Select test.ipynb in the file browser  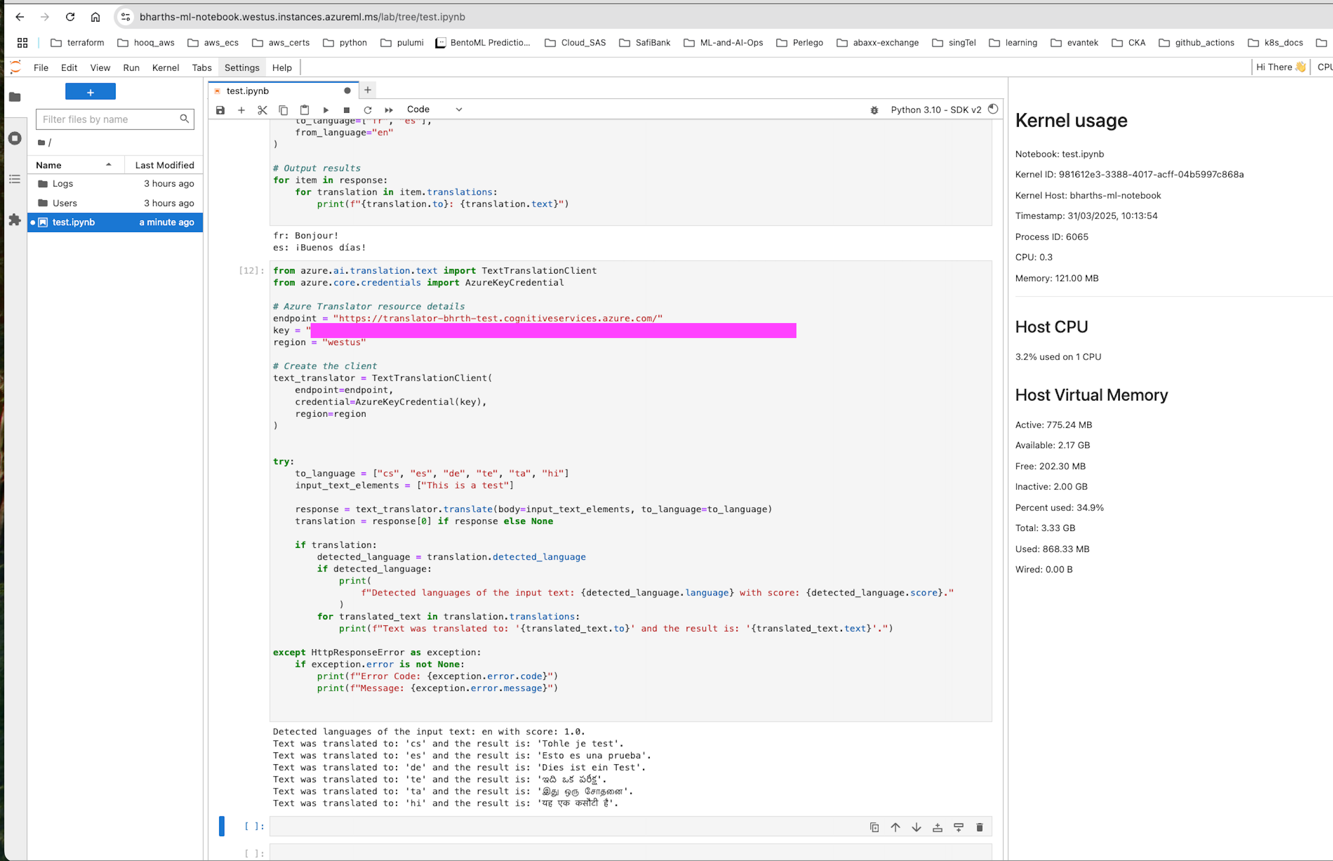[x=115, y=222]
